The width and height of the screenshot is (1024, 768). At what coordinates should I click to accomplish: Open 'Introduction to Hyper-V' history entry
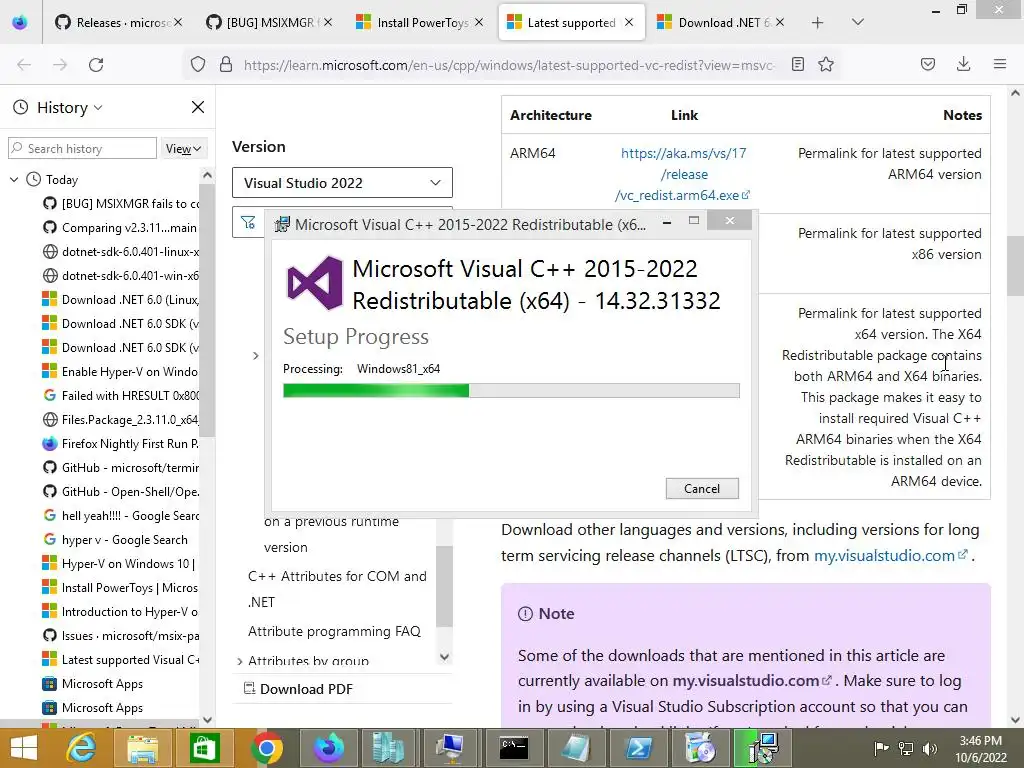pos(121,612)
